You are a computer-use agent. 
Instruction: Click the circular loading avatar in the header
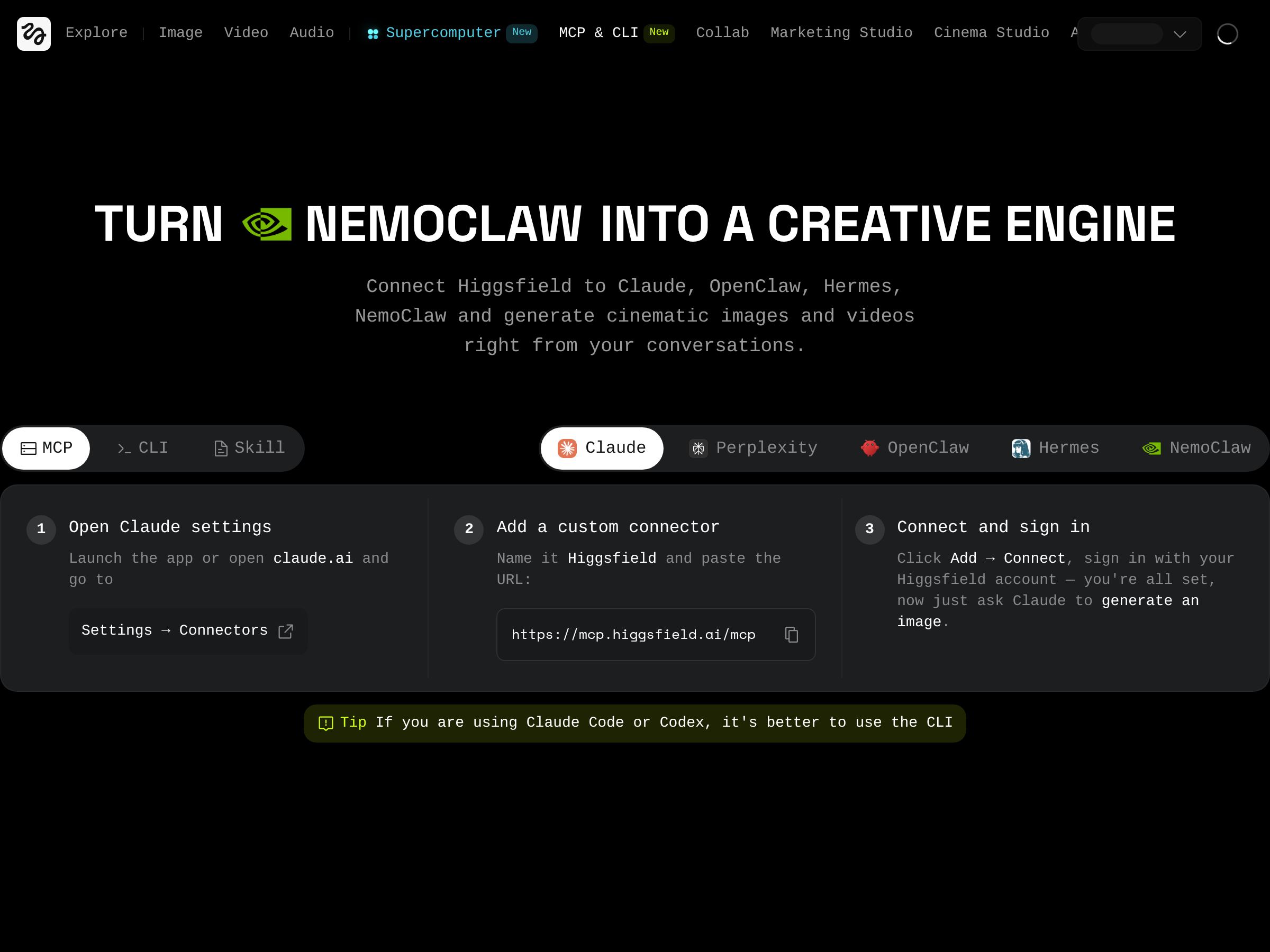tap(1227, 34)
